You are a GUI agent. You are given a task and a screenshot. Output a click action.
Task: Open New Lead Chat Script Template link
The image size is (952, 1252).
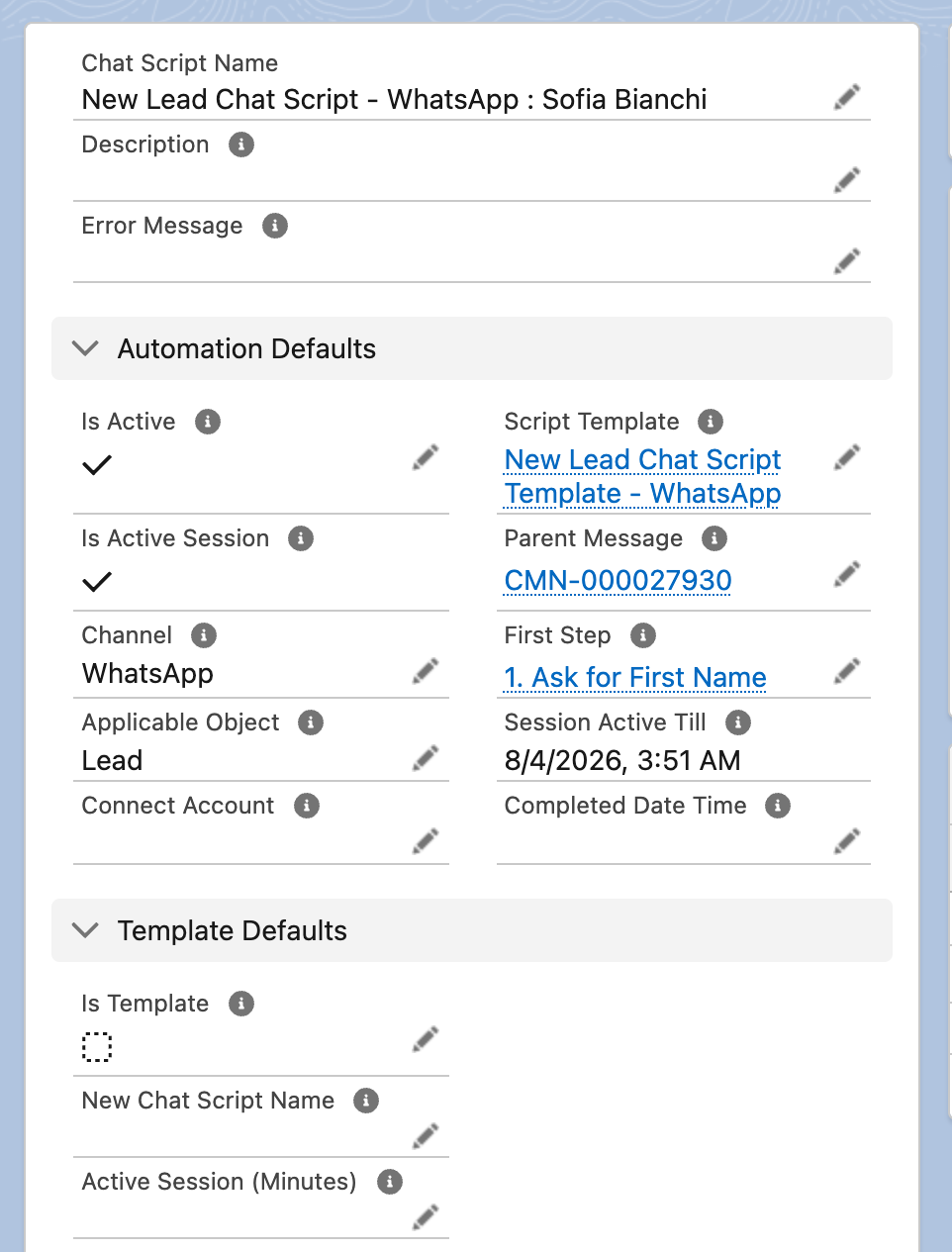pos(642,476)
